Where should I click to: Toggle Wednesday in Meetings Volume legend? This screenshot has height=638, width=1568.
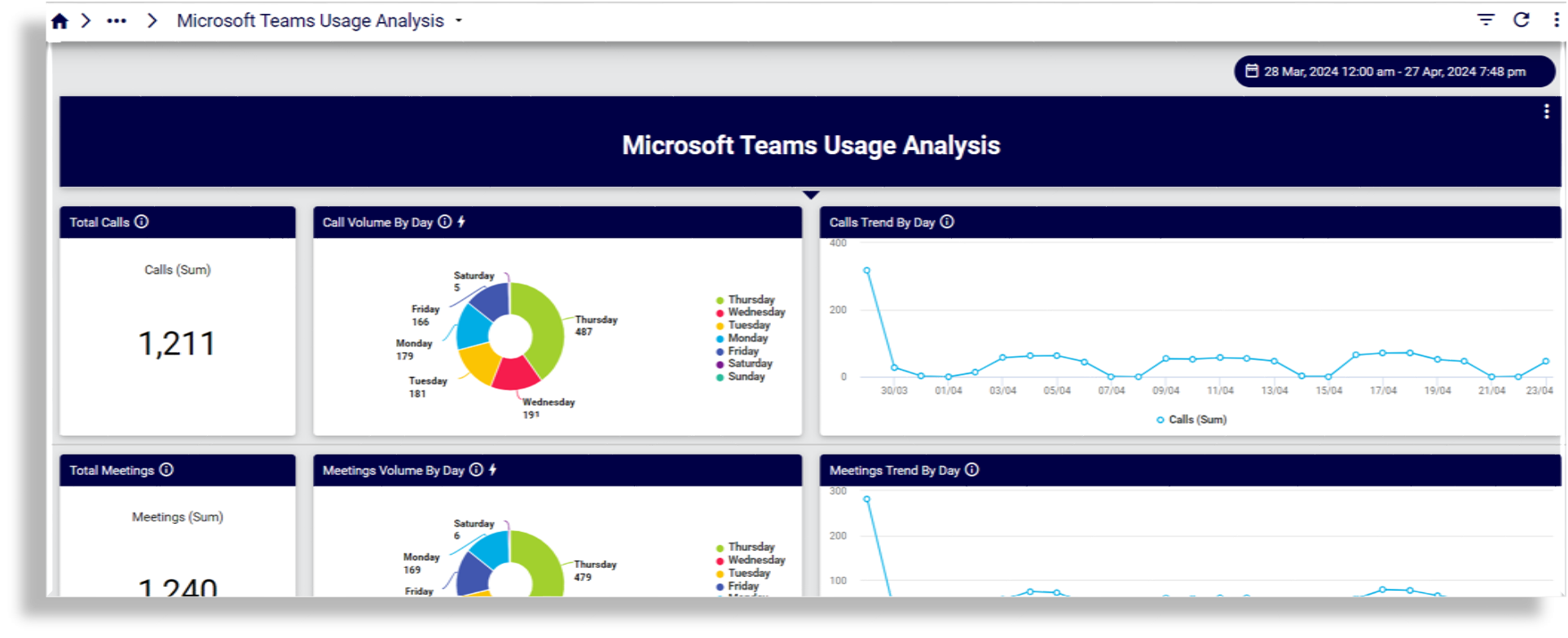point(751,560)
